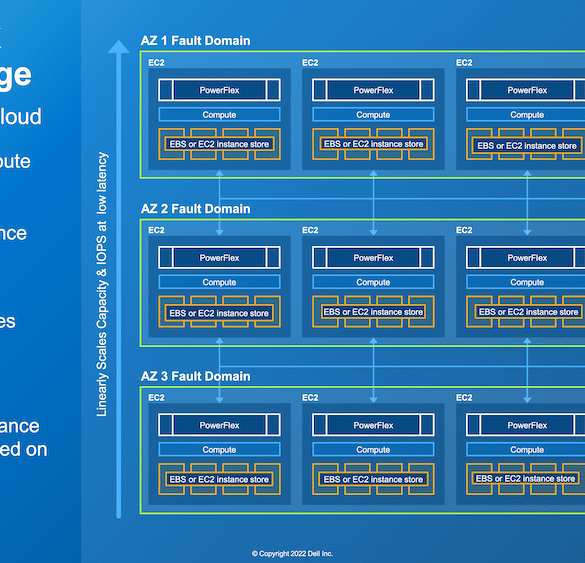Click the "AZ 2 Fault Domain" heading
The height and width of the screenshot is (563, 585).
click(195, 209)
